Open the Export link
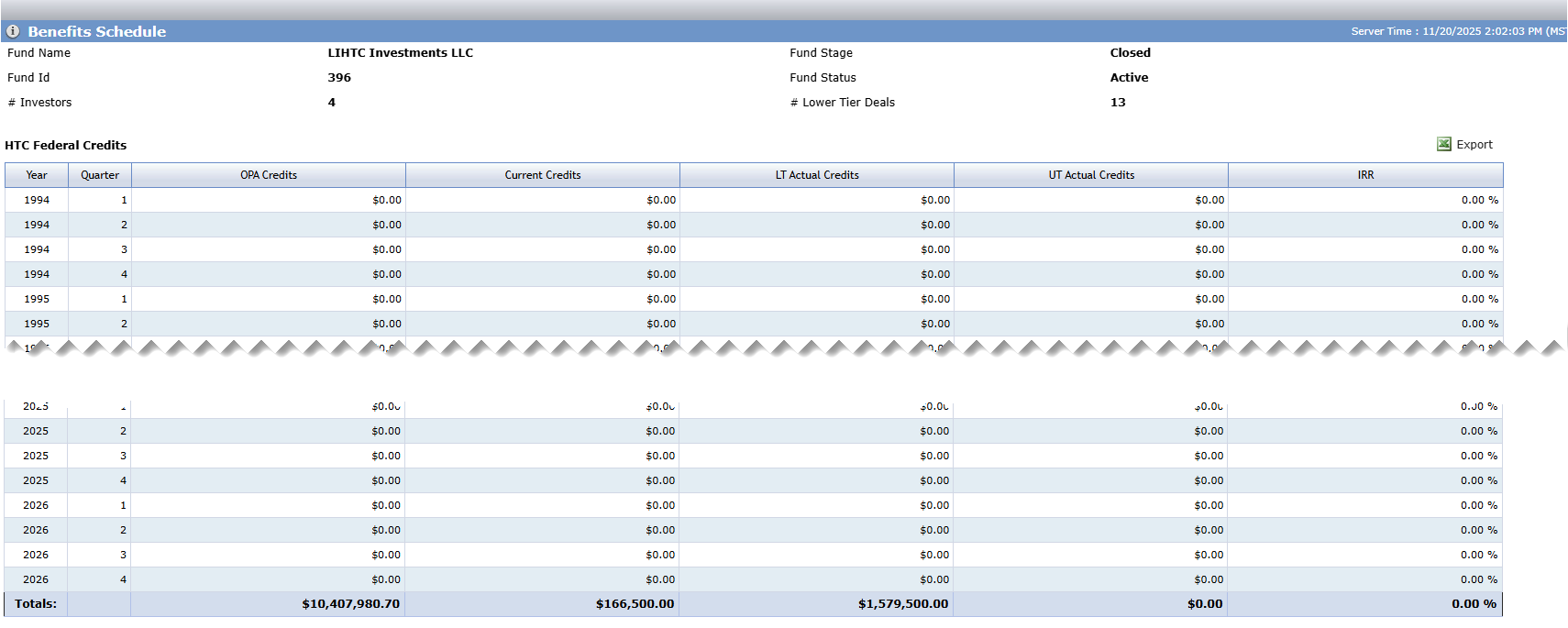This screenshot has width=1568, height=628. (1474, 145)
